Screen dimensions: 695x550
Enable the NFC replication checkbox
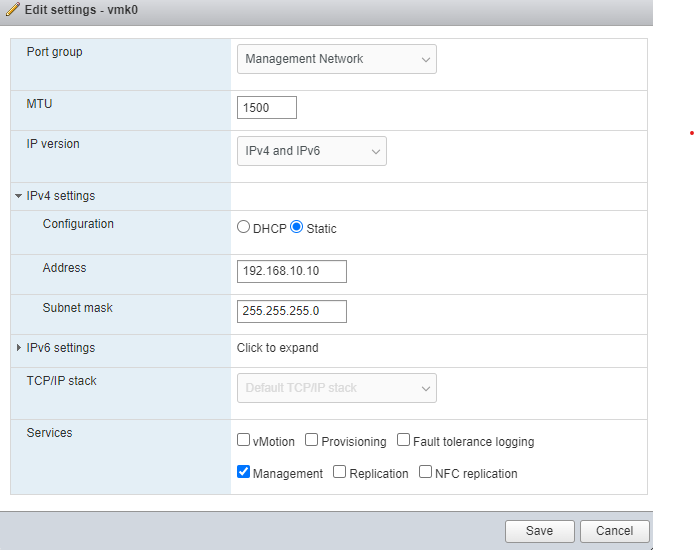click(425, 472)
